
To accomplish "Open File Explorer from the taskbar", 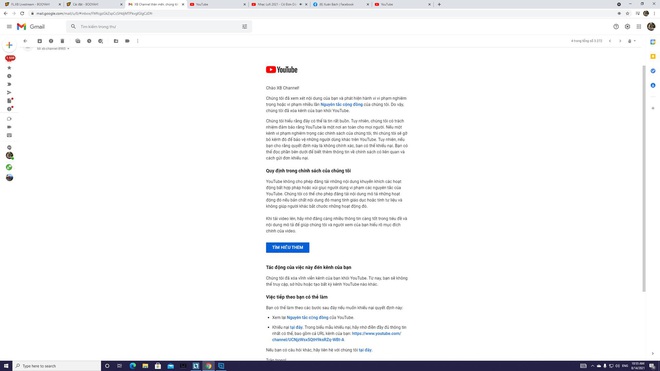I will (x=145, y=366).
